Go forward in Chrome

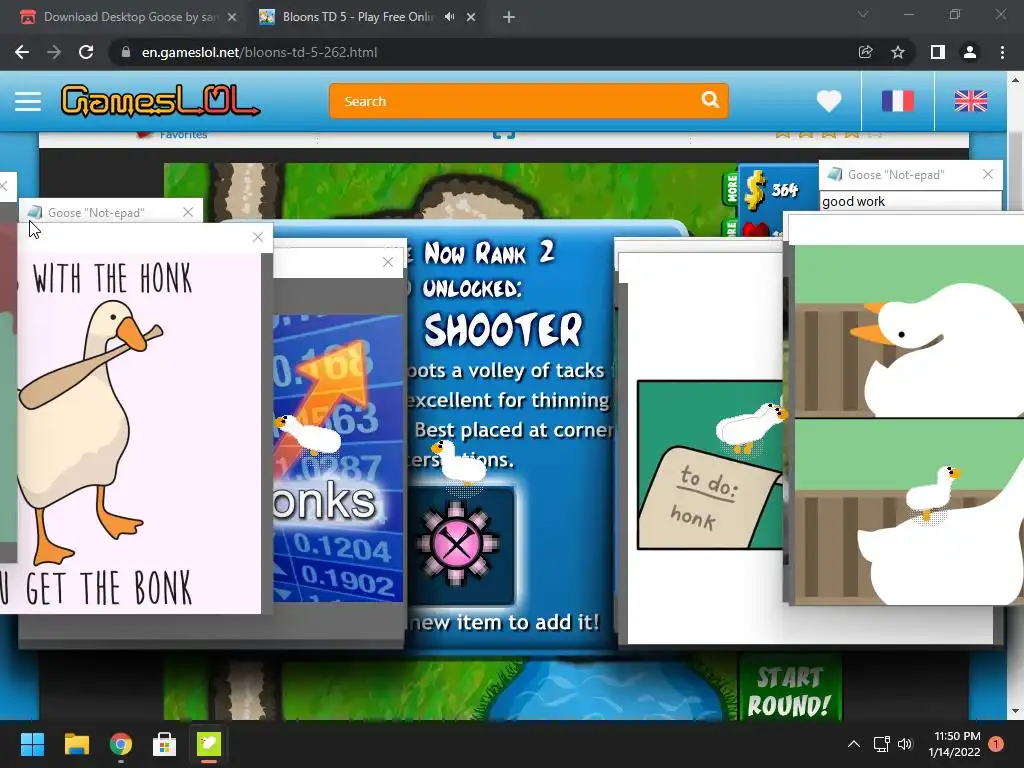(x=54, y=52)
